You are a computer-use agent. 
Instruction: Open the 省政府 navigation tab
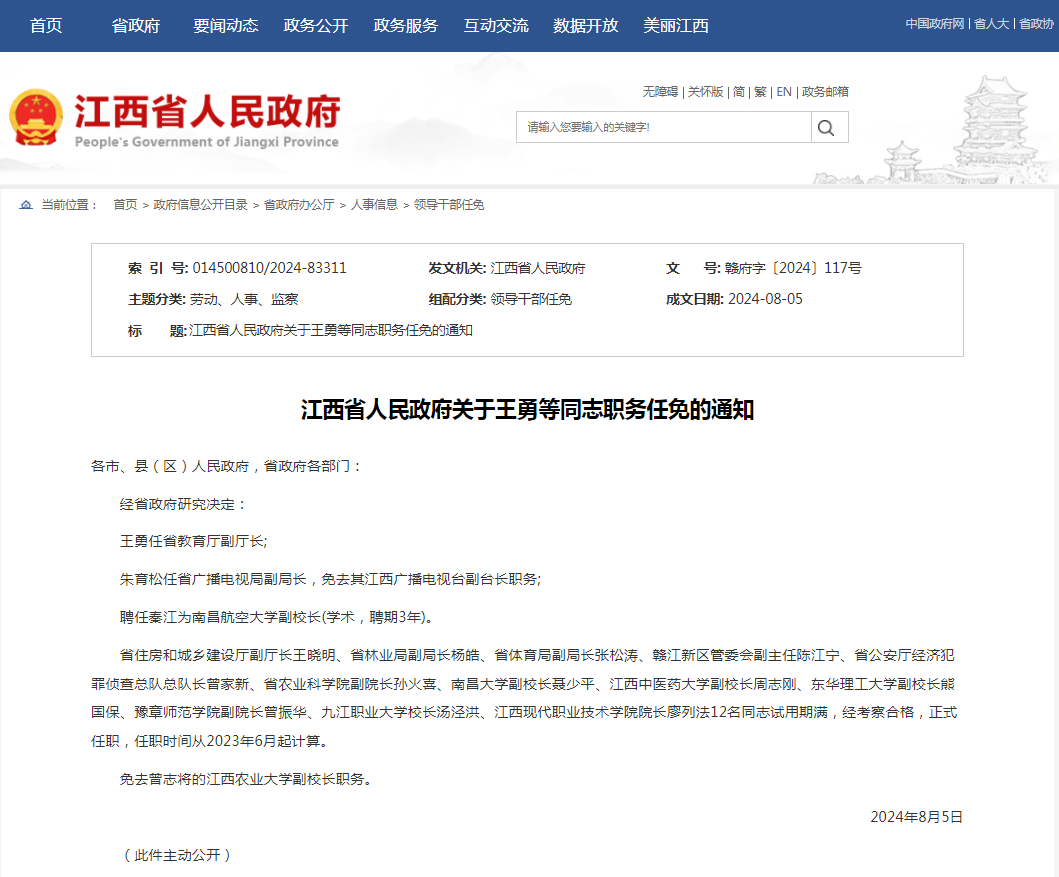(135, 26)
